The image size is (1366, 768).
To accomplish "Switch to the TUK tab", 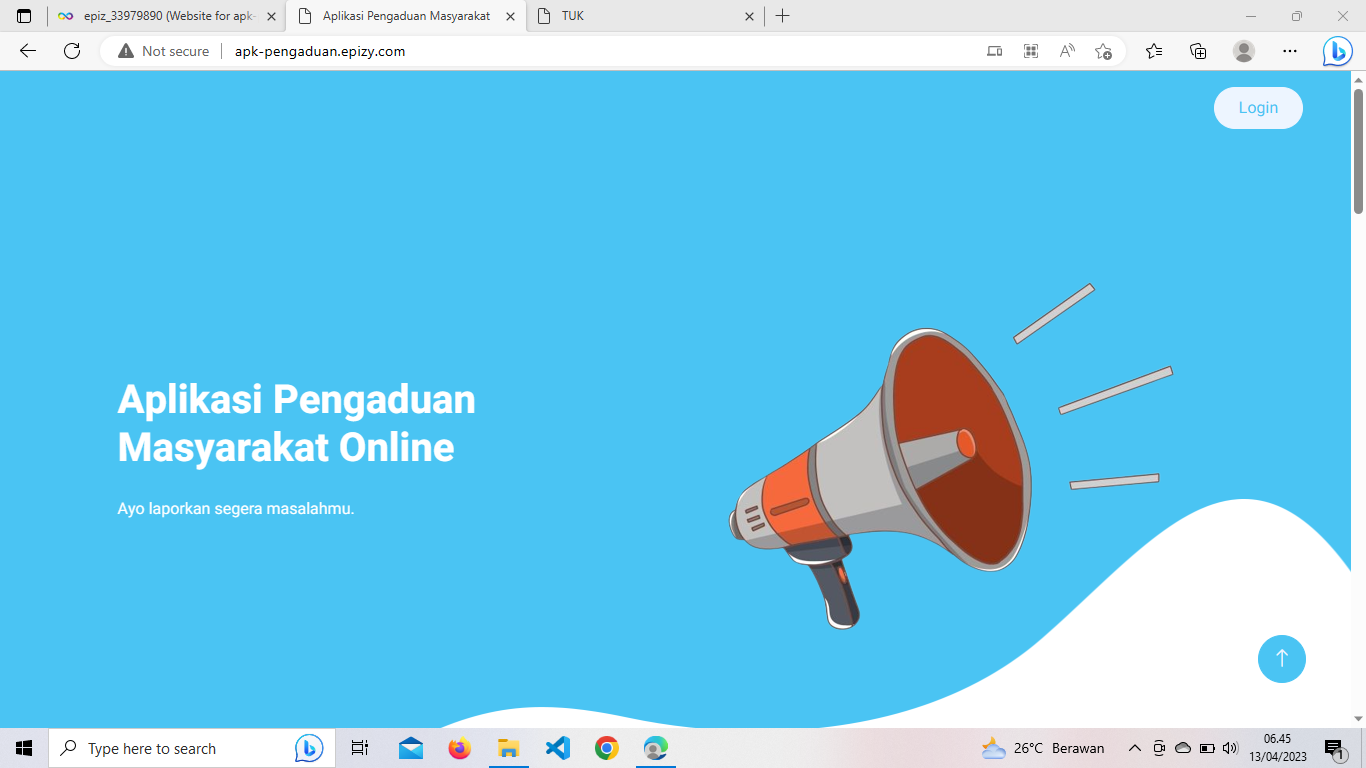I will tap(640, 16).
